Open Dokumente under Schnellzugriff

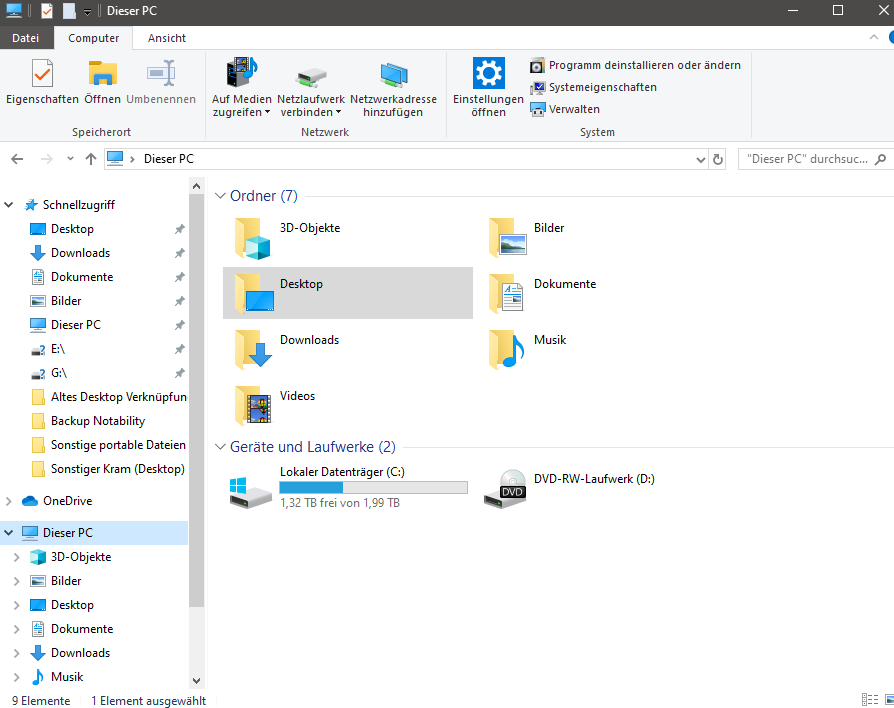point(82,277)
